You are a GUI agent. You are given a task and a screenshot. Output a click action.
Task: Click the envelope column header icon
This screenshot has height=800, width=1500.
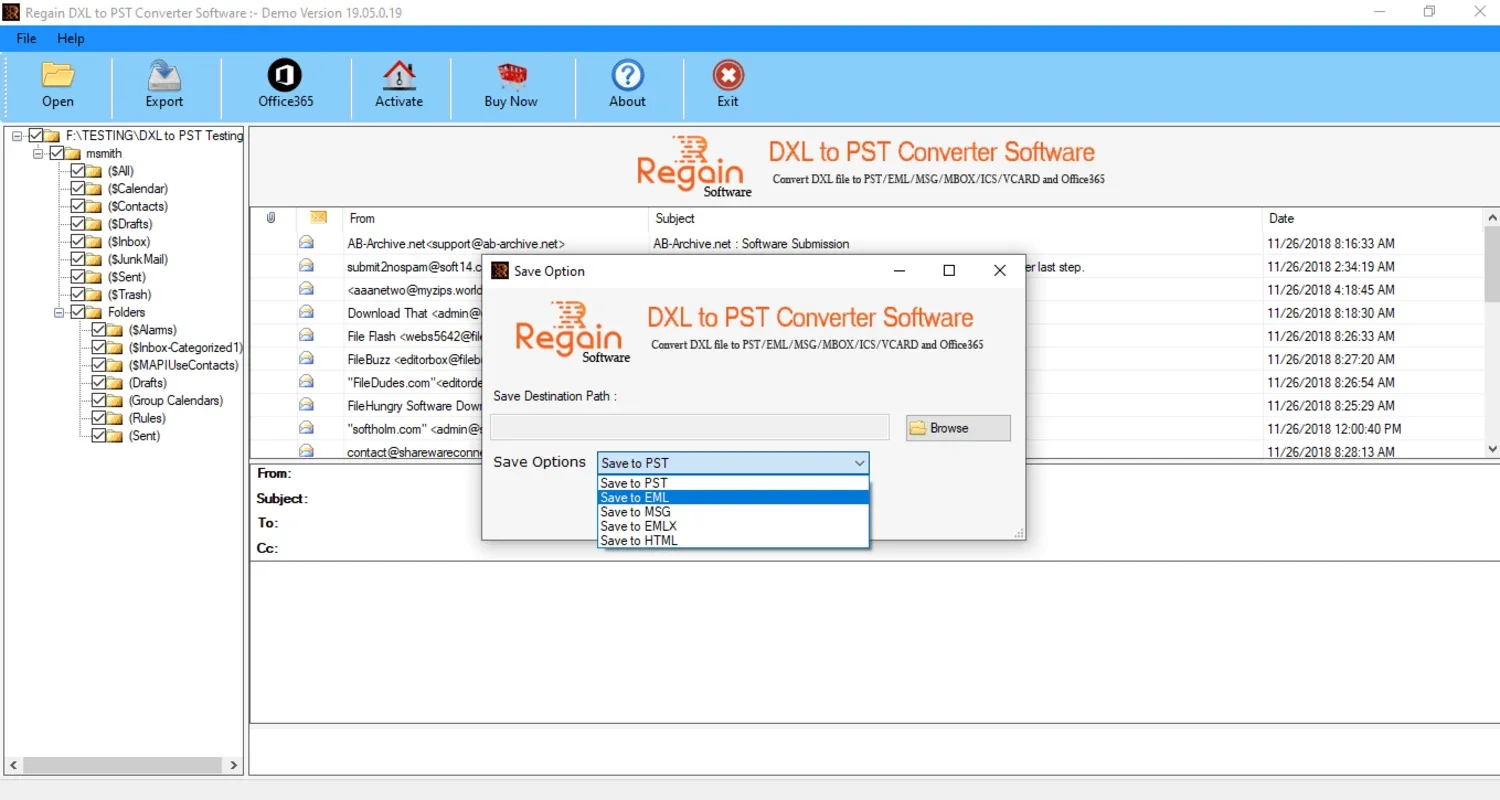point(319,218)
